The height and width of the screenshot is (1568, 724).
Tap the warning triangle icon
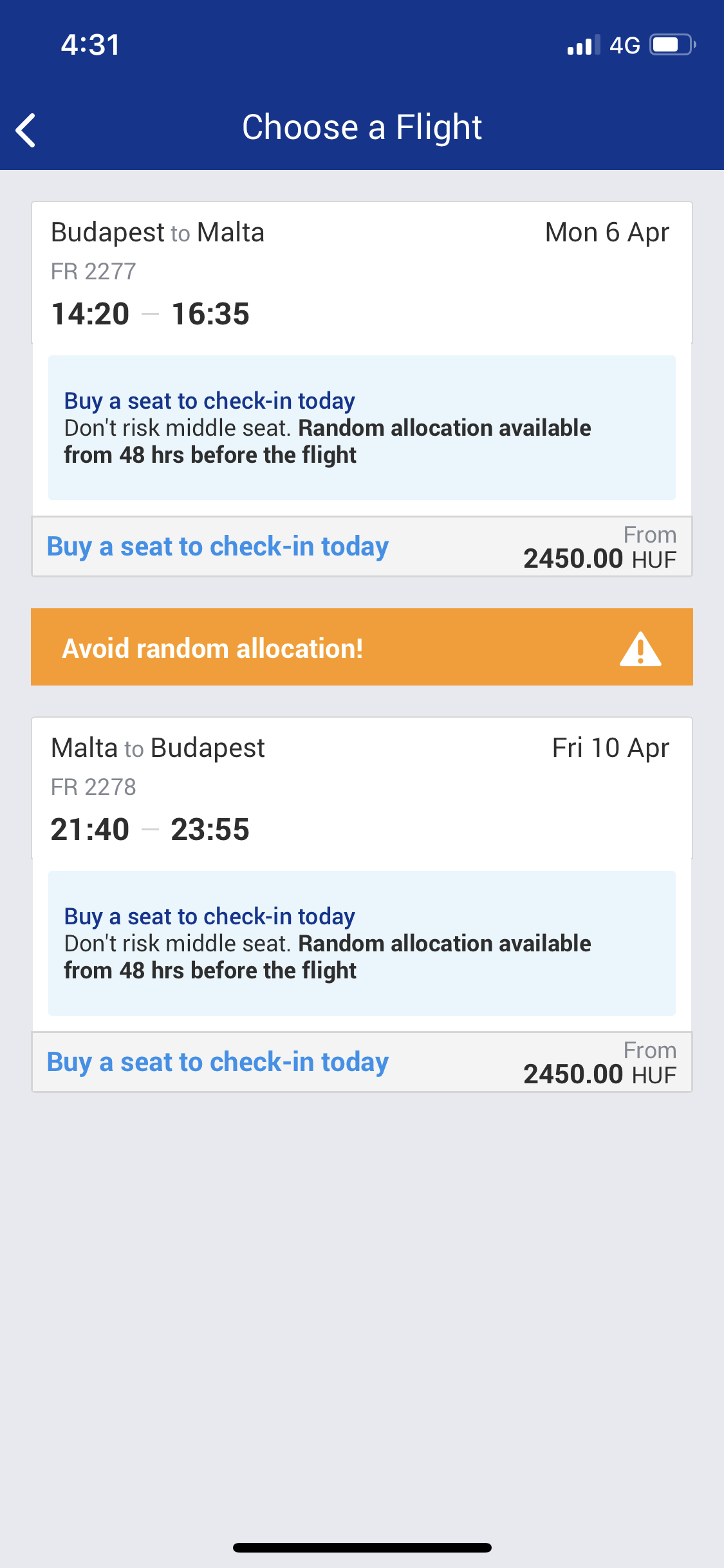640,649
